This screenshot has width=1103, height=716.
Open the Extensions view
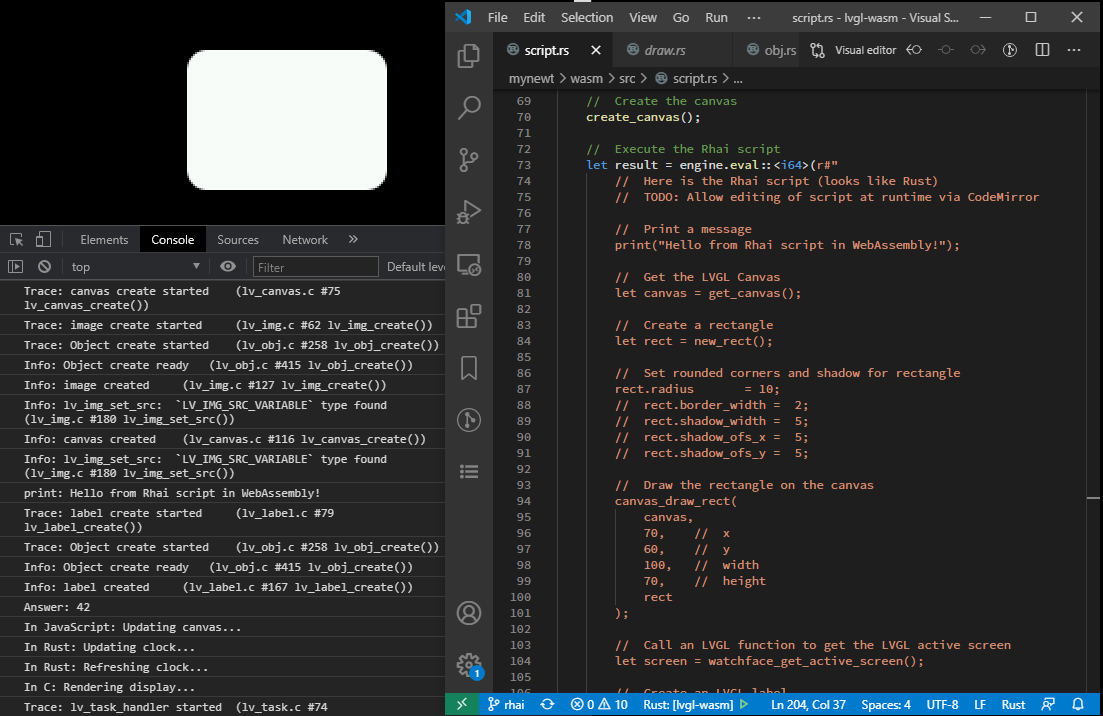click(468, 317)
